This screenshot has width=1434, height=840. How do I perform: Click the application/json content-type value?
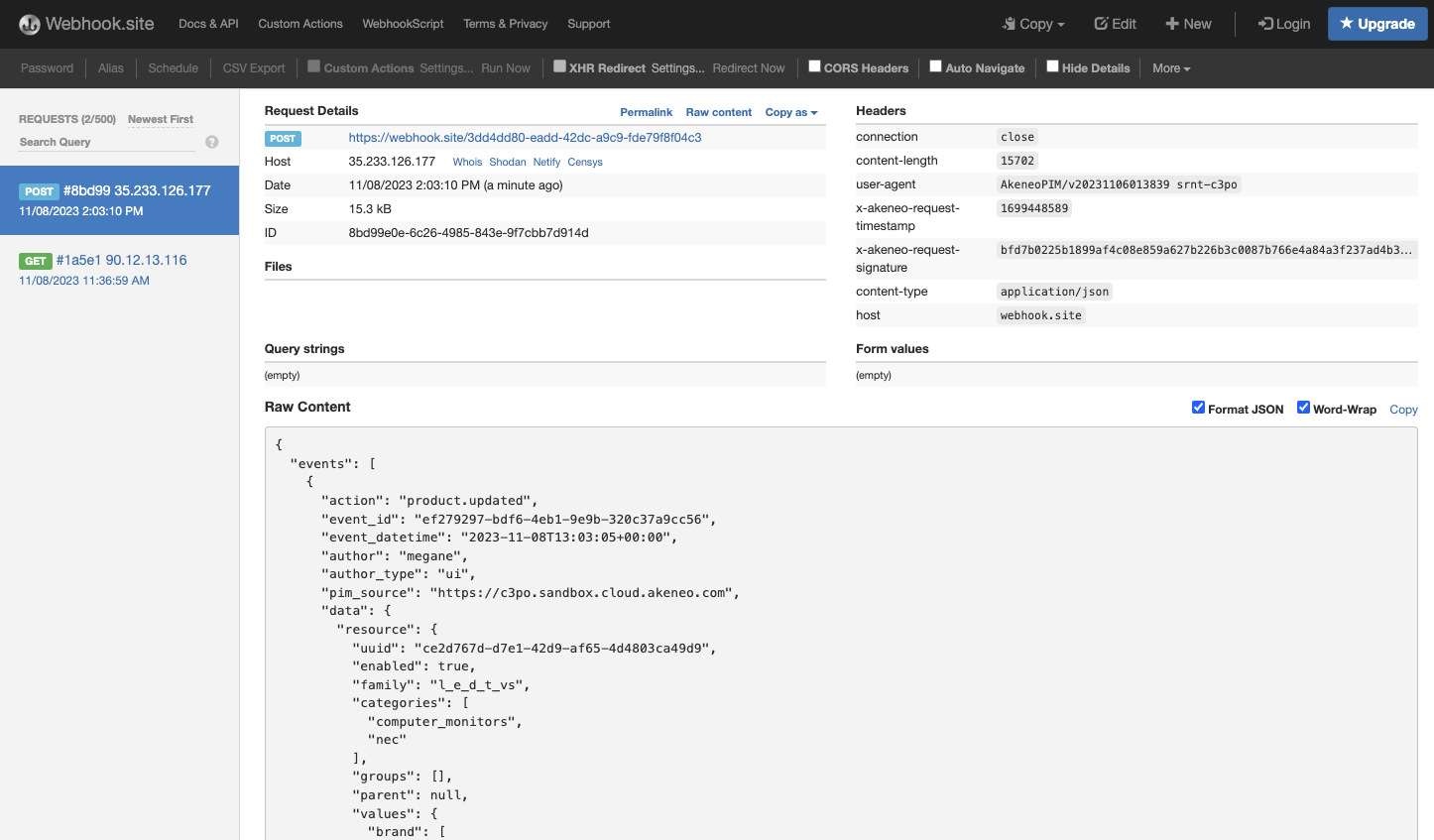click(x=1054, y=292)
